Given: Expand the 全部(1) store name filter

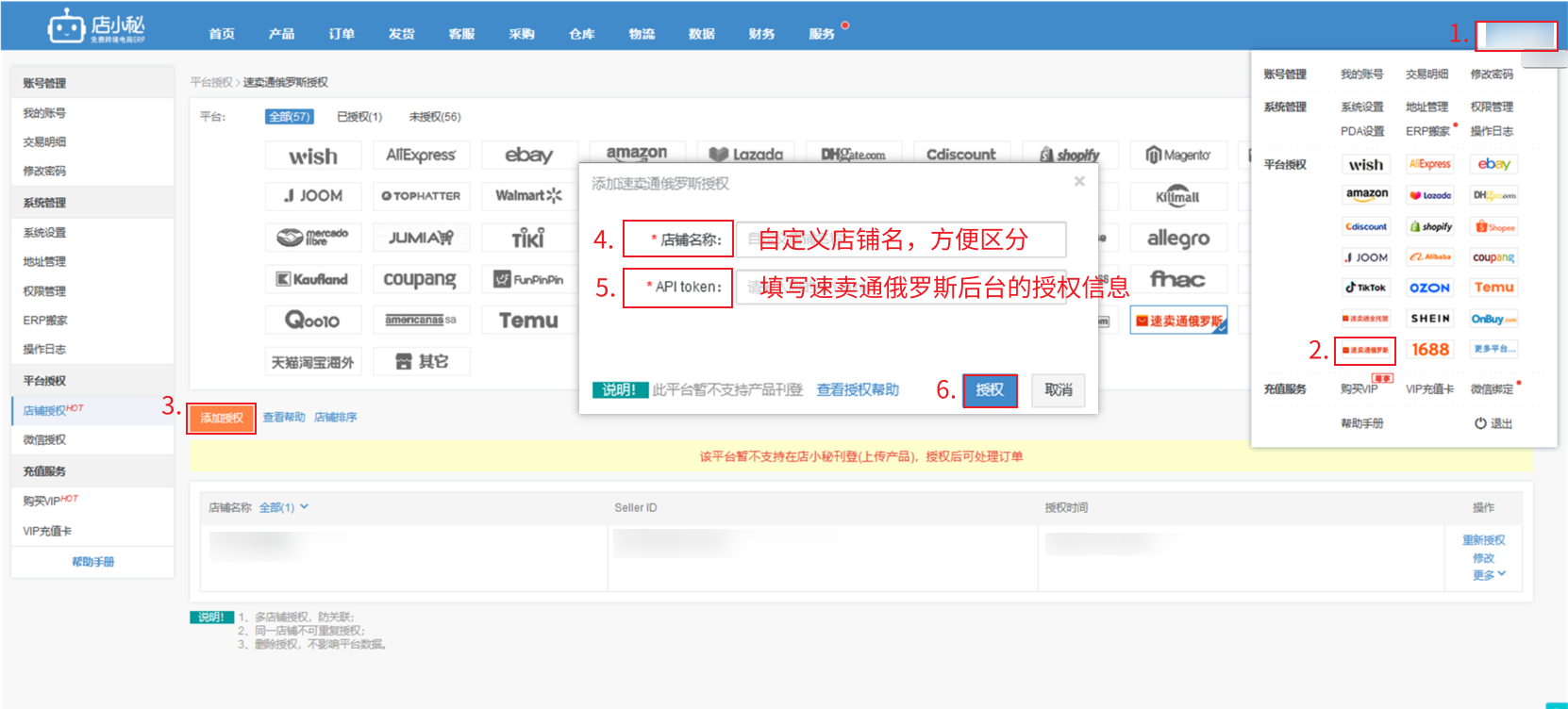Looking at the screenshot, I should [284, 507].
